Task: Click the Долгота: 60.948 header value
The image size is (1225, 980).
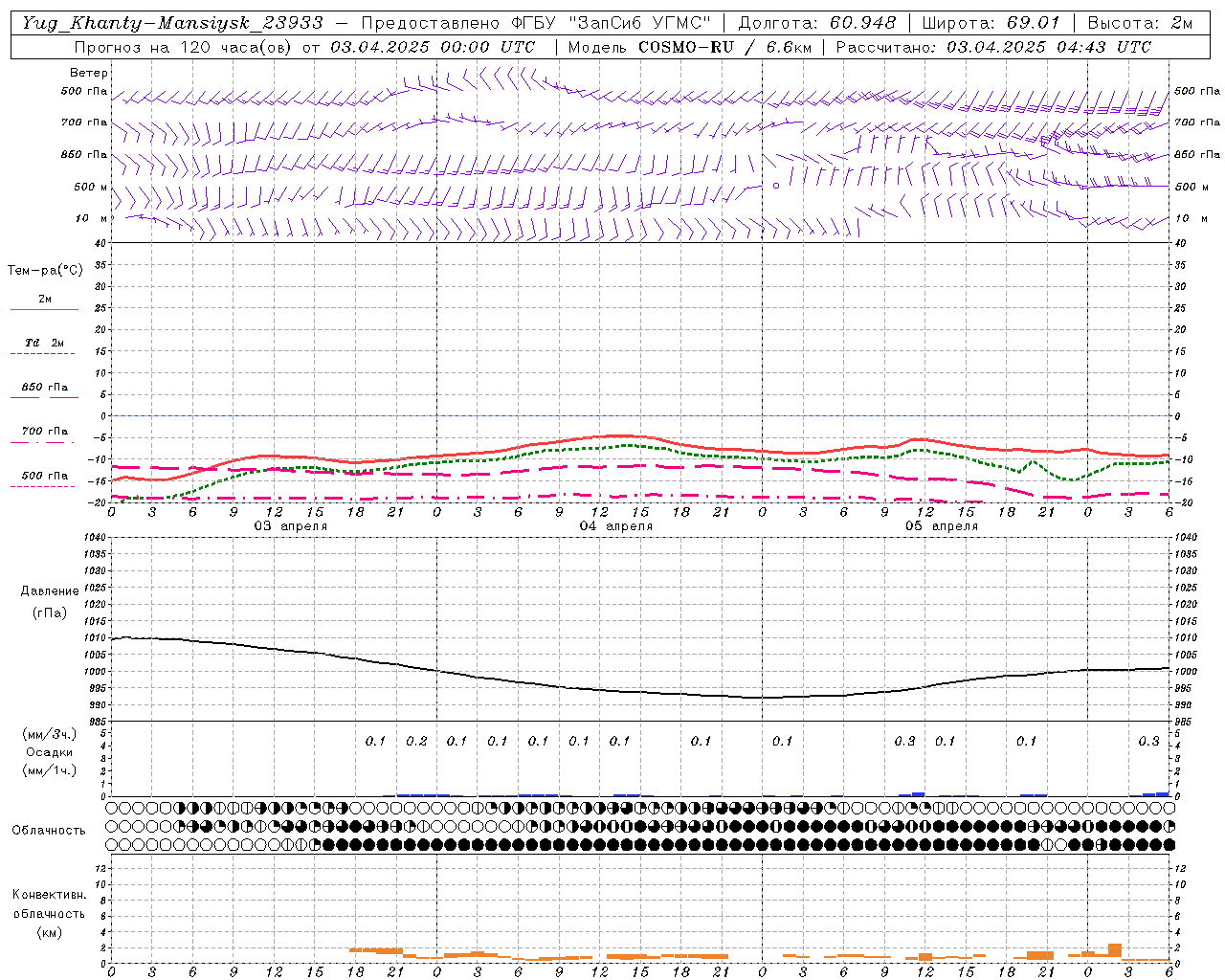Action: (817, 23)
